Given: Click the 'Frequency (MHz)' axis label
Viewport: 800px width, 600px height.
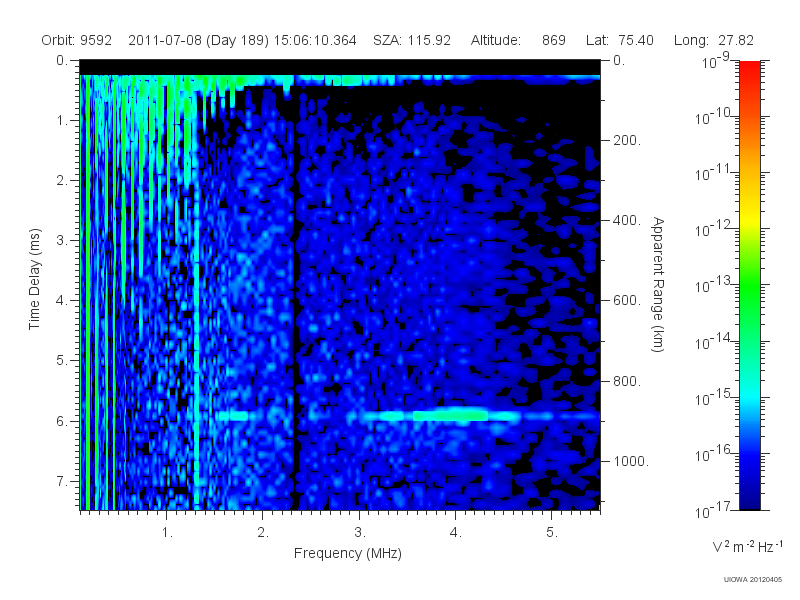Looking at the screenshot, I should coord(347,554).
